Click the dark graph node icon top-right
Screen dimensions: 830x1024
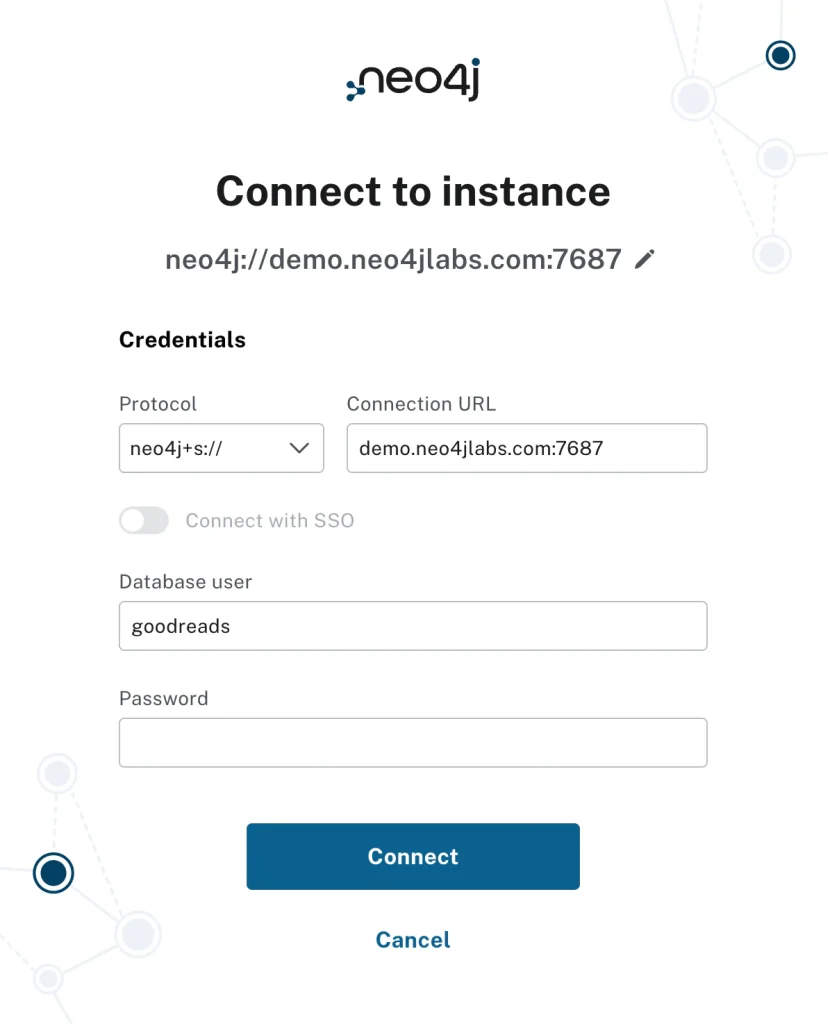(x=780, y=55)
